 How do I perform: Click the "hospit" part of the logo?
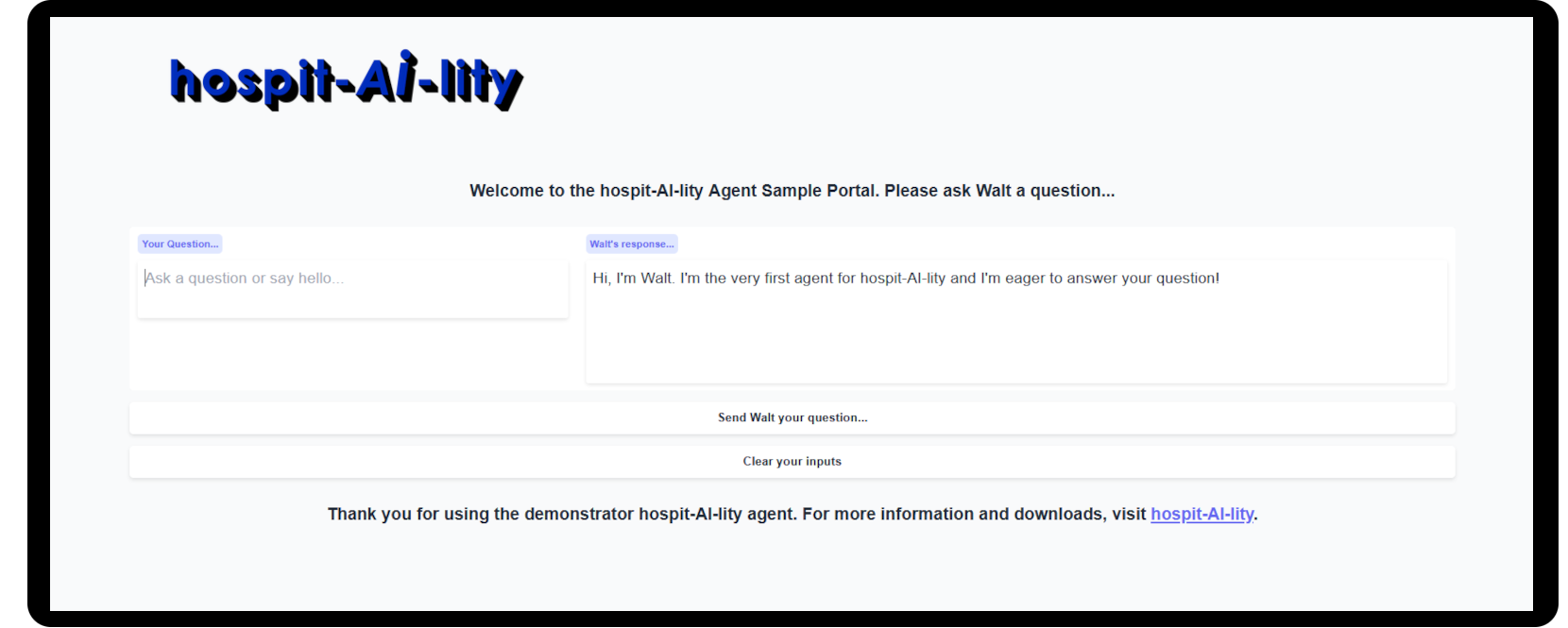[251, 83]
